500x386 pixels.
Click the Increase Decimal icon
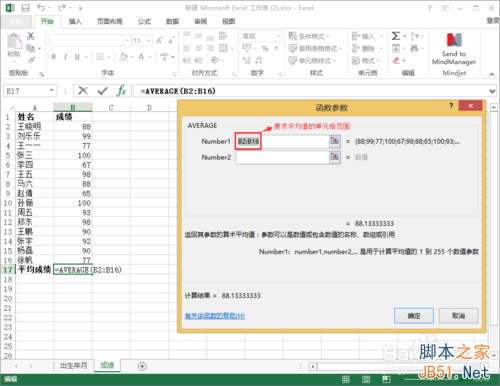247,60
